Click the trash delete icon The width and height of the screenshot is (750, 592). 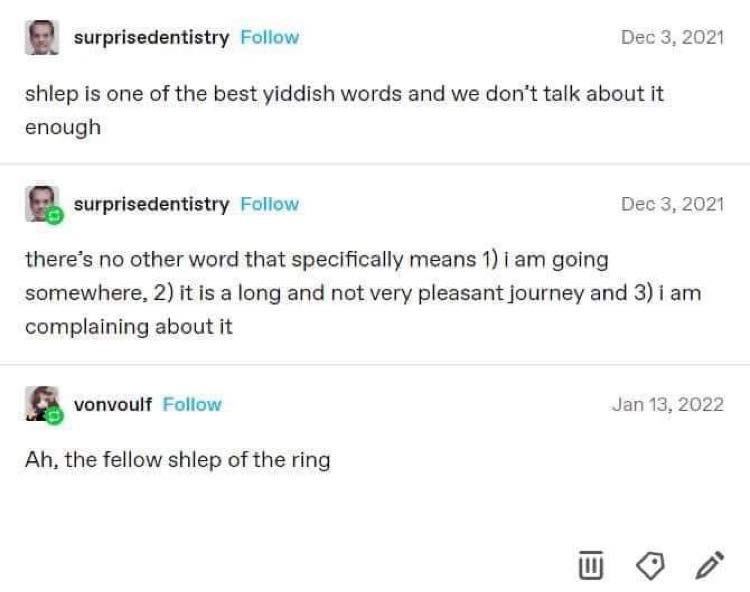591,567
